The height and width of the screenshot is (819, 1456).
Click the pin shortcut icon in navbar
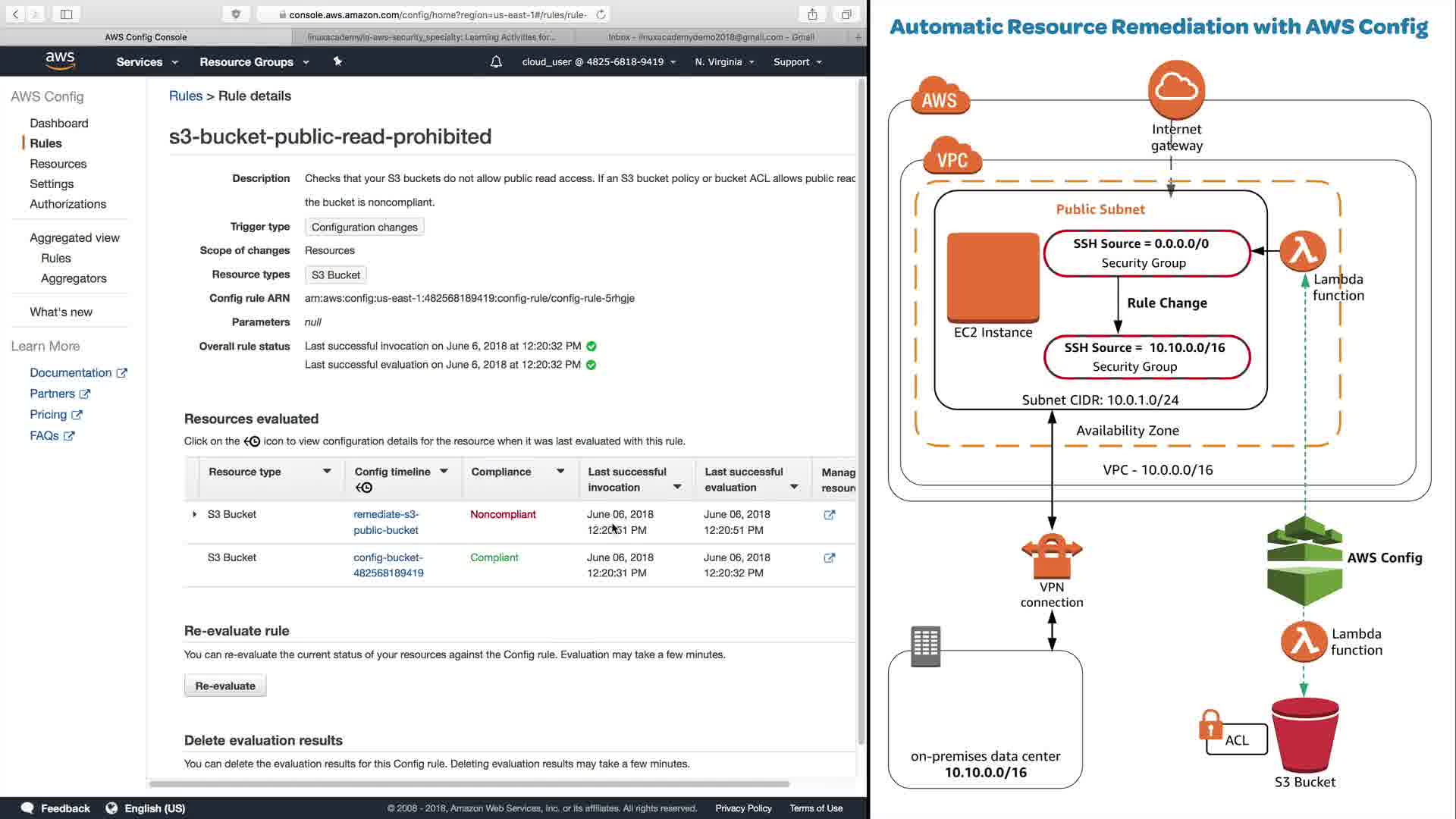coord(337,61)
